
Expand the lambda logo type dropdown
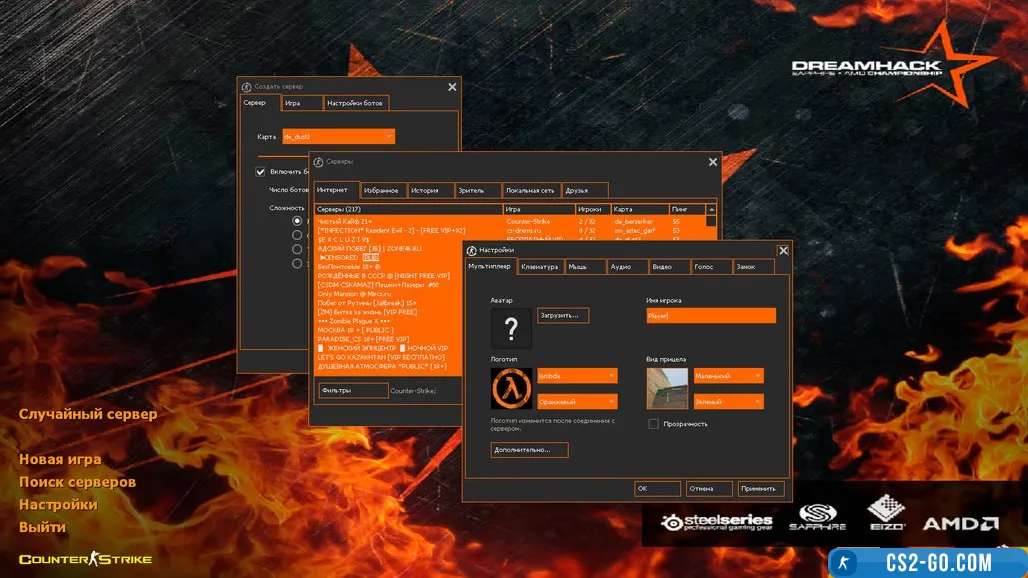pyautogui.click(x=611, y=376)
